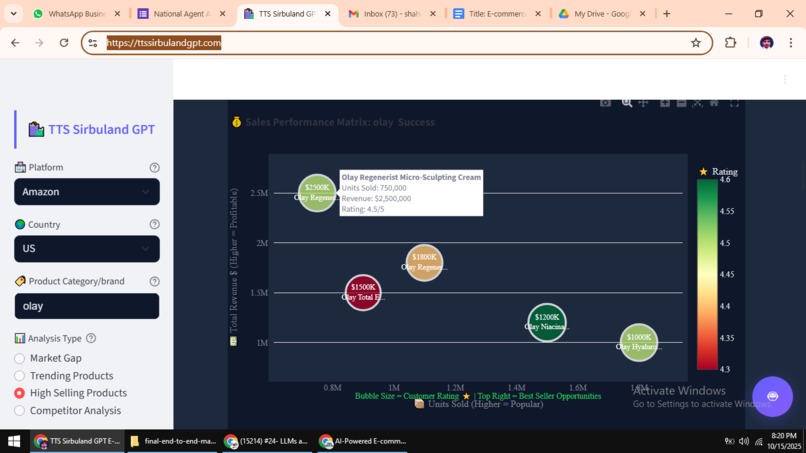Screen dimensions: 806x453
Task: Click the Rating color scale bar
Action: (x=707, y=274)
